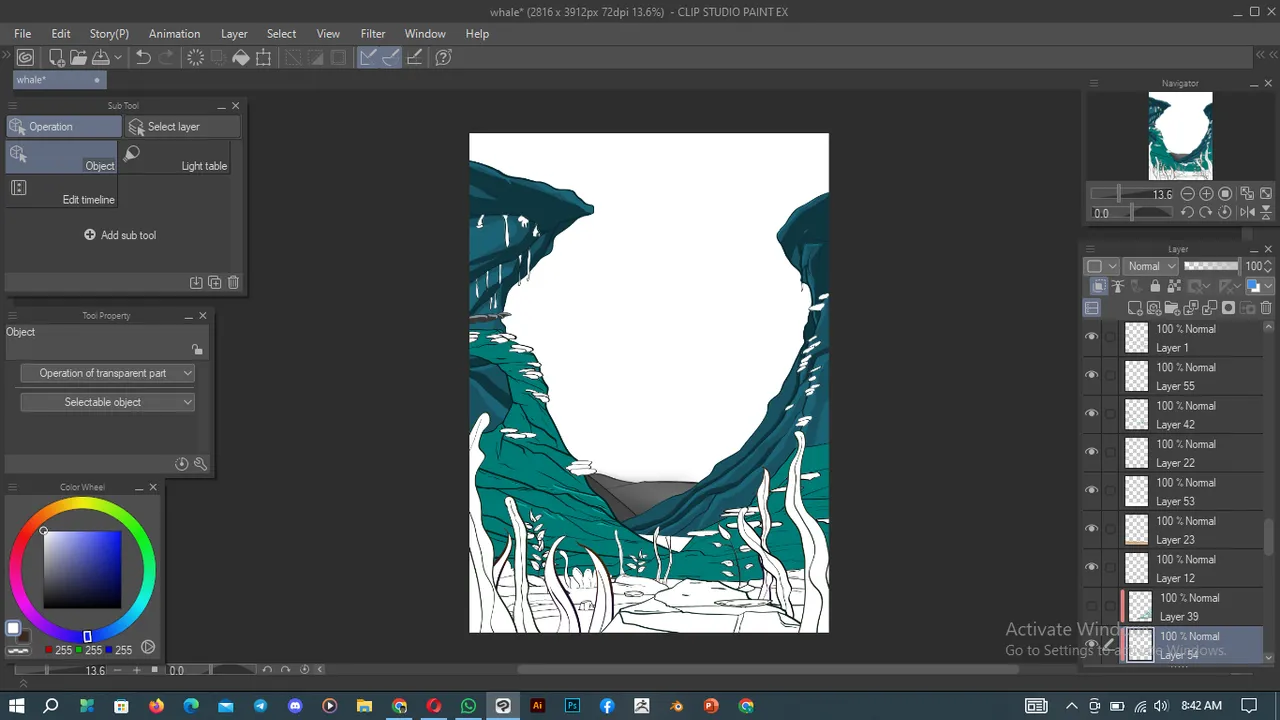Select the Edit timeline sub tool
The image size is (1280, 720).
click(62, 191)
